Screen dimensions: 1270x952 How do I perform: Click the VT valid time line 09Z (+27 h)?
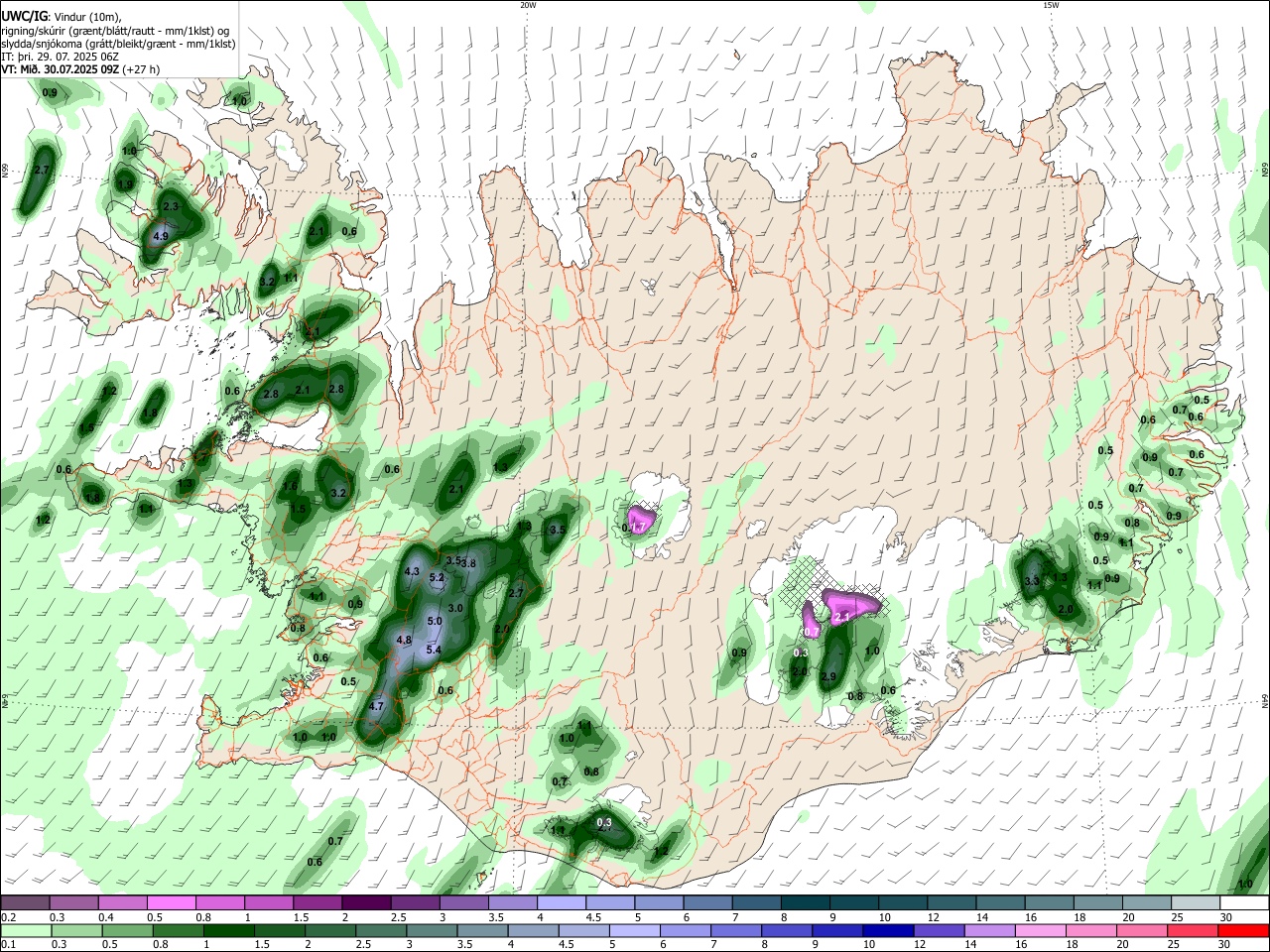coord(80,69)
